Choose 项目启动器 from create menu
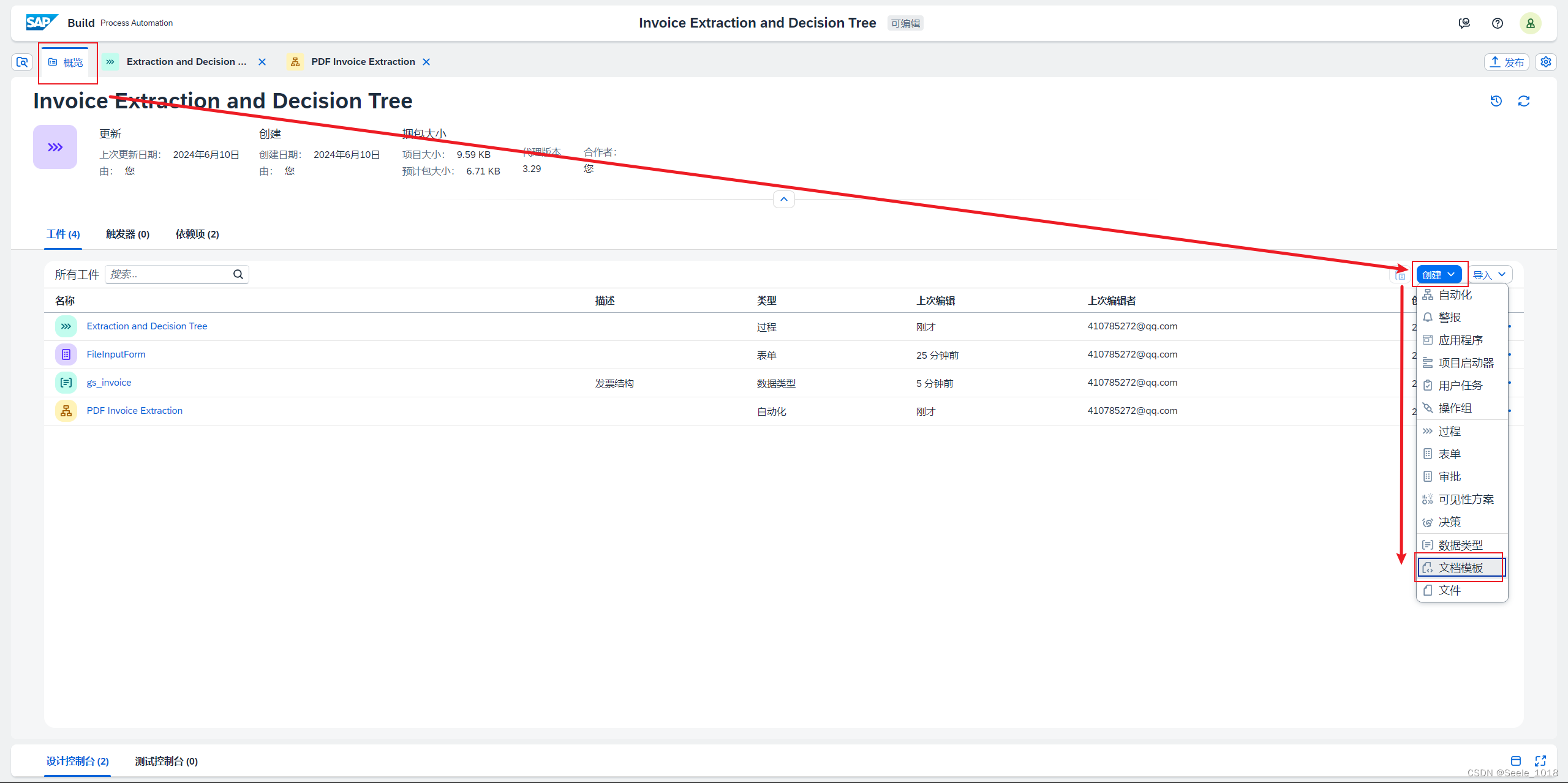This screenshot has width=1568, height=783. tap(1463, 363)
